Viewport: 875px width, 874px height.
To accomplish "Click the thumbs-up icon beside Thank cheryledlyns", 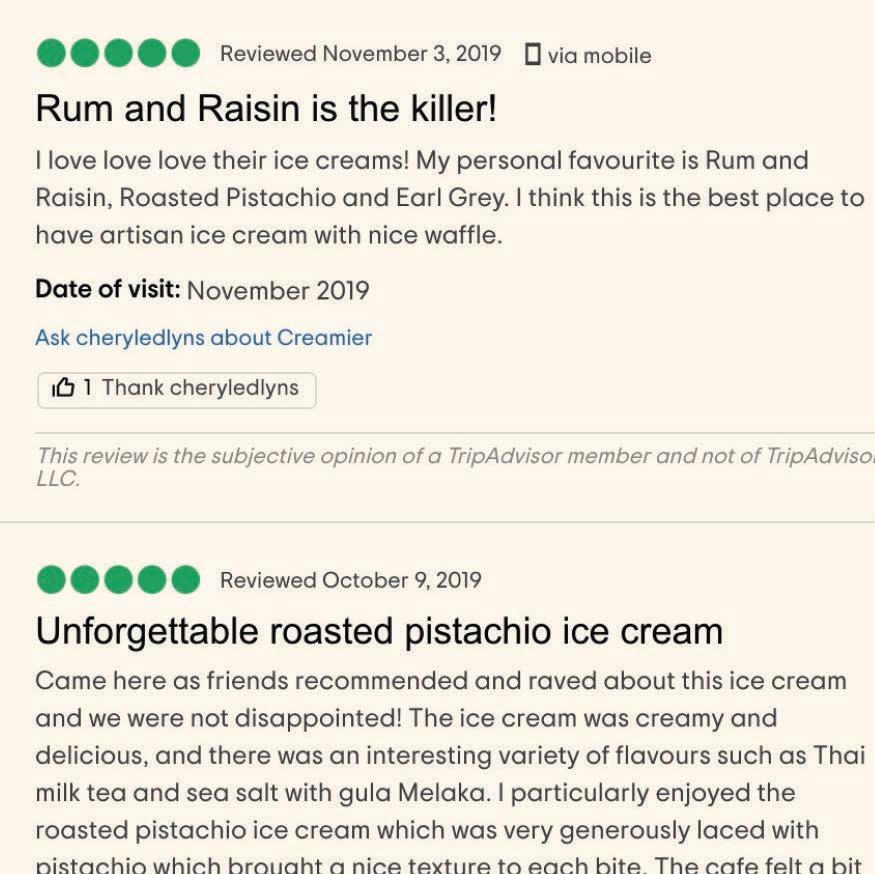I will [62, 387].
